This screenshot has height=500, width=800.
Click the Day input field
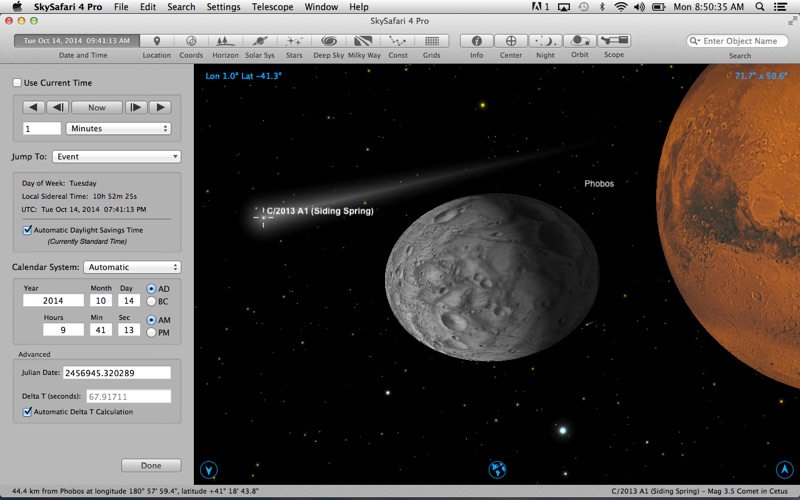[x=129, y=301]
